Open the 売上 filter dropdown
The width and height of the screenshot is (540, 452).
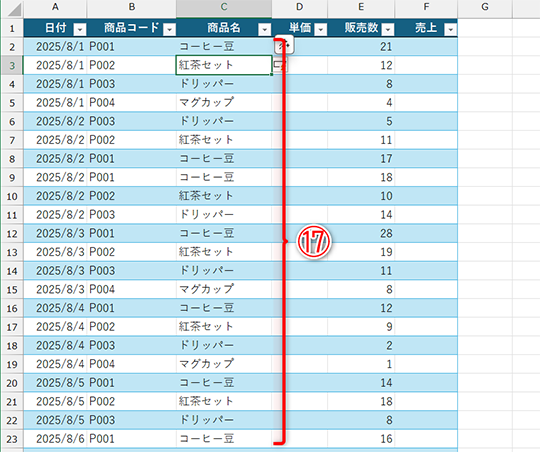pos(450,30)
